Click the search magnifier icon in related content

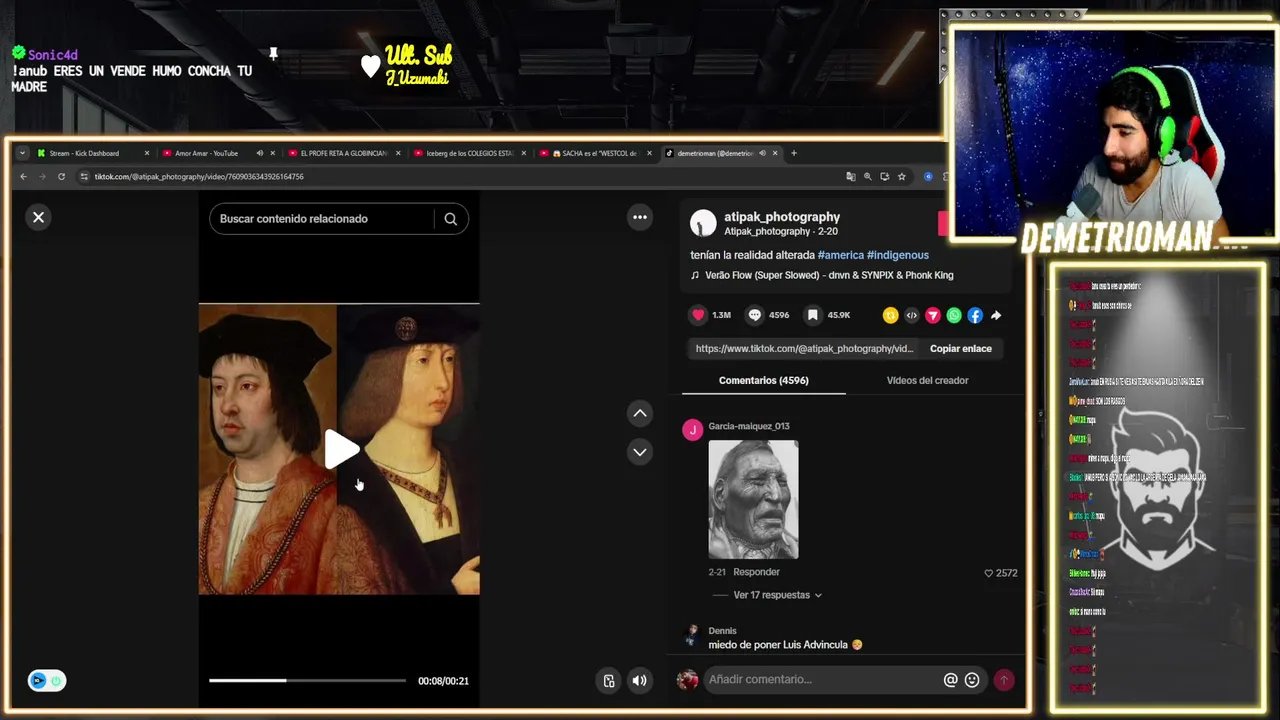451,219
